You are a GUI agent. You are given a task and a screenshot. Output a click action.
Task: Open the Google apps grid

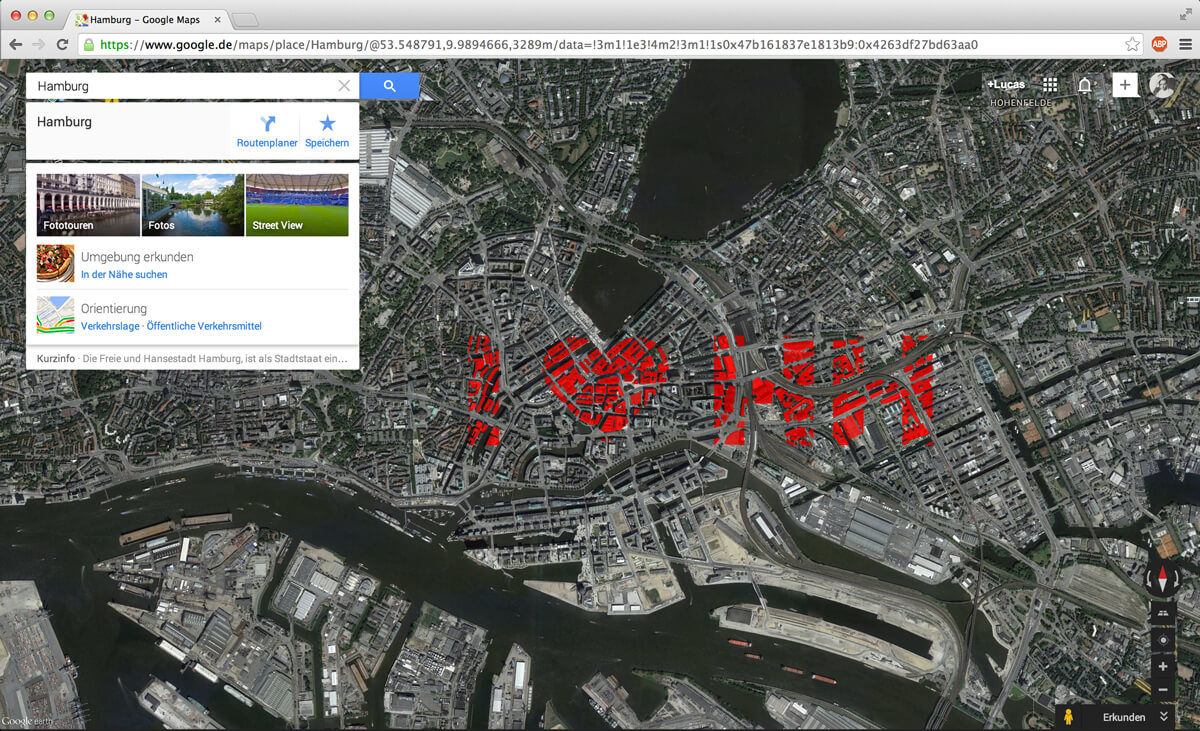pyautogui.click(x=1050, y=86)
